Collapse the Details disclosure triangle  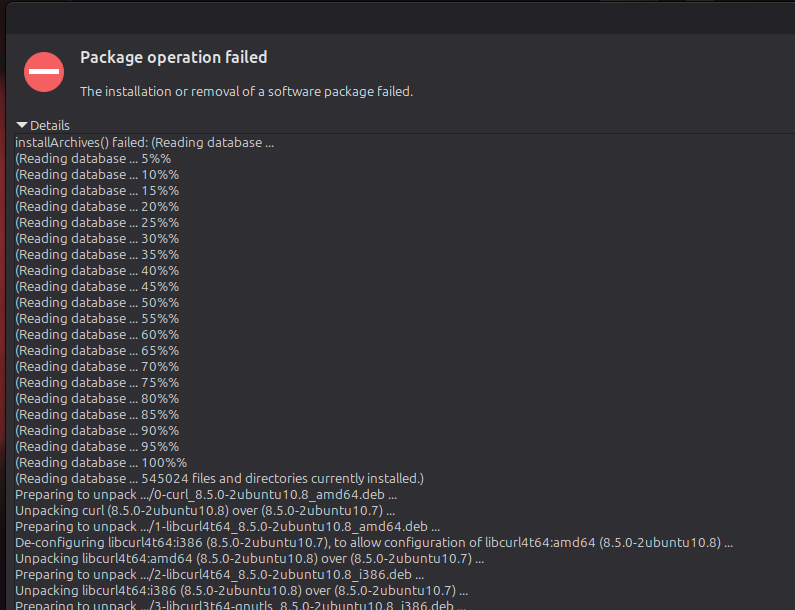pos(22,125)
